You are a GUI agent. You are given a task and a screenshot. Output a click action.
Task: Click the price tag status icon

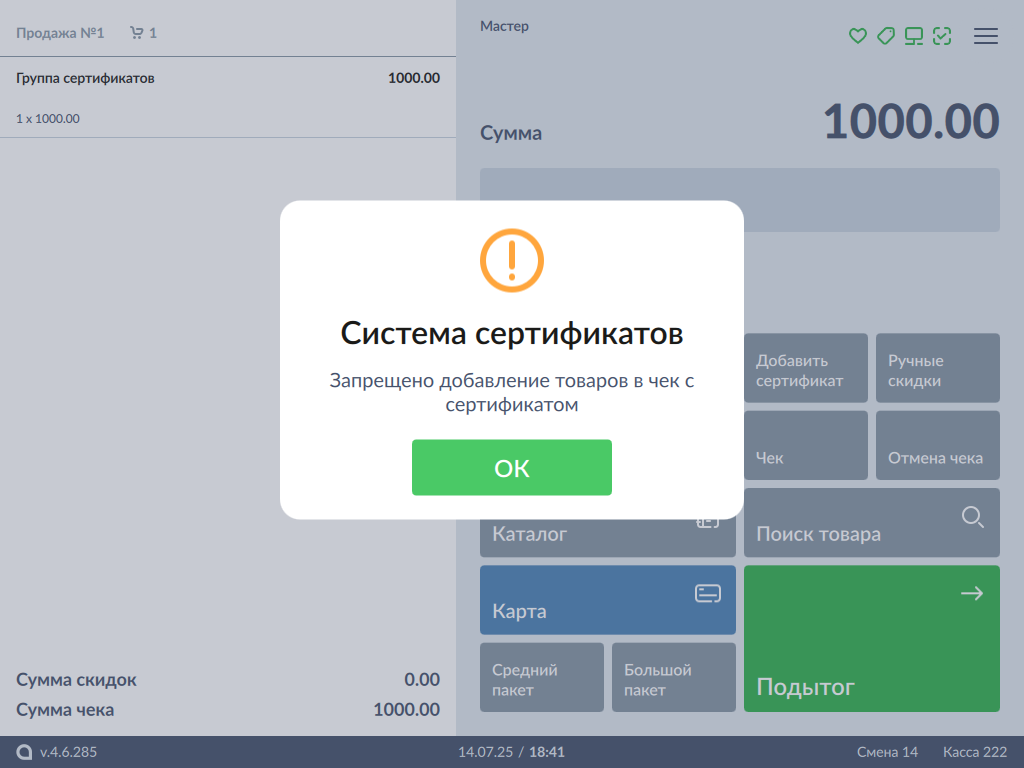[885, 36]
